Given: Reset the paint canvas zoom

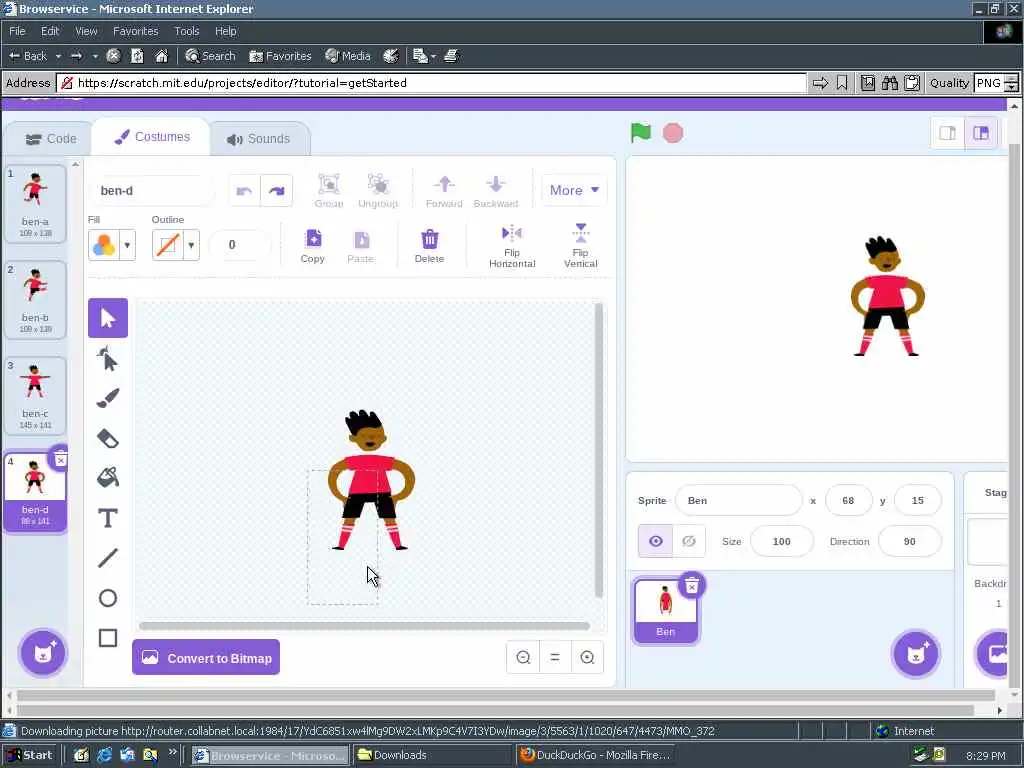Looking at the screenshot, I should point(555,658).
